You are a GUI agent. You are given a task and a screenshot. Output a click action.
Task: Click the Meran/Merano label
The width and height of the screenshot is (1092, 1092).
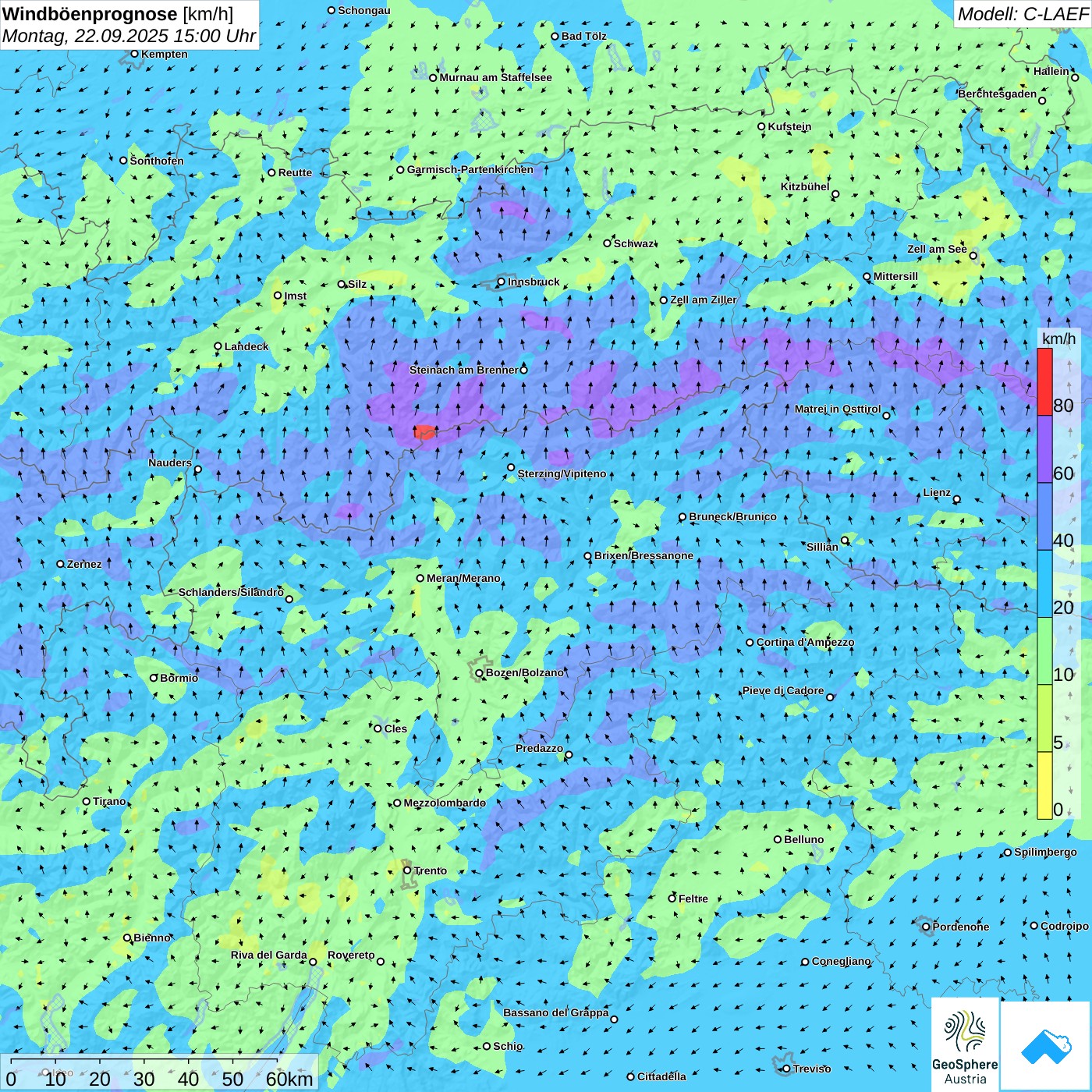pos(463,578)
